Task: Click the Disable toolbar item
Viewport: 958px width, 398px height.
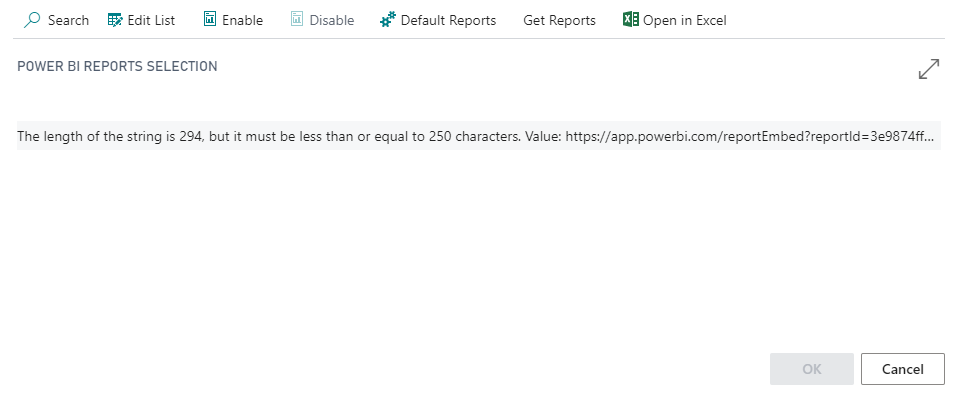Action: (323, 20)
